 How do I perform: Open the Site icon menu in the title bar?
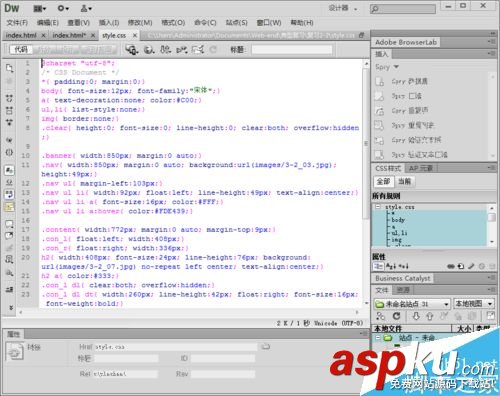click(x=86, y=8)
